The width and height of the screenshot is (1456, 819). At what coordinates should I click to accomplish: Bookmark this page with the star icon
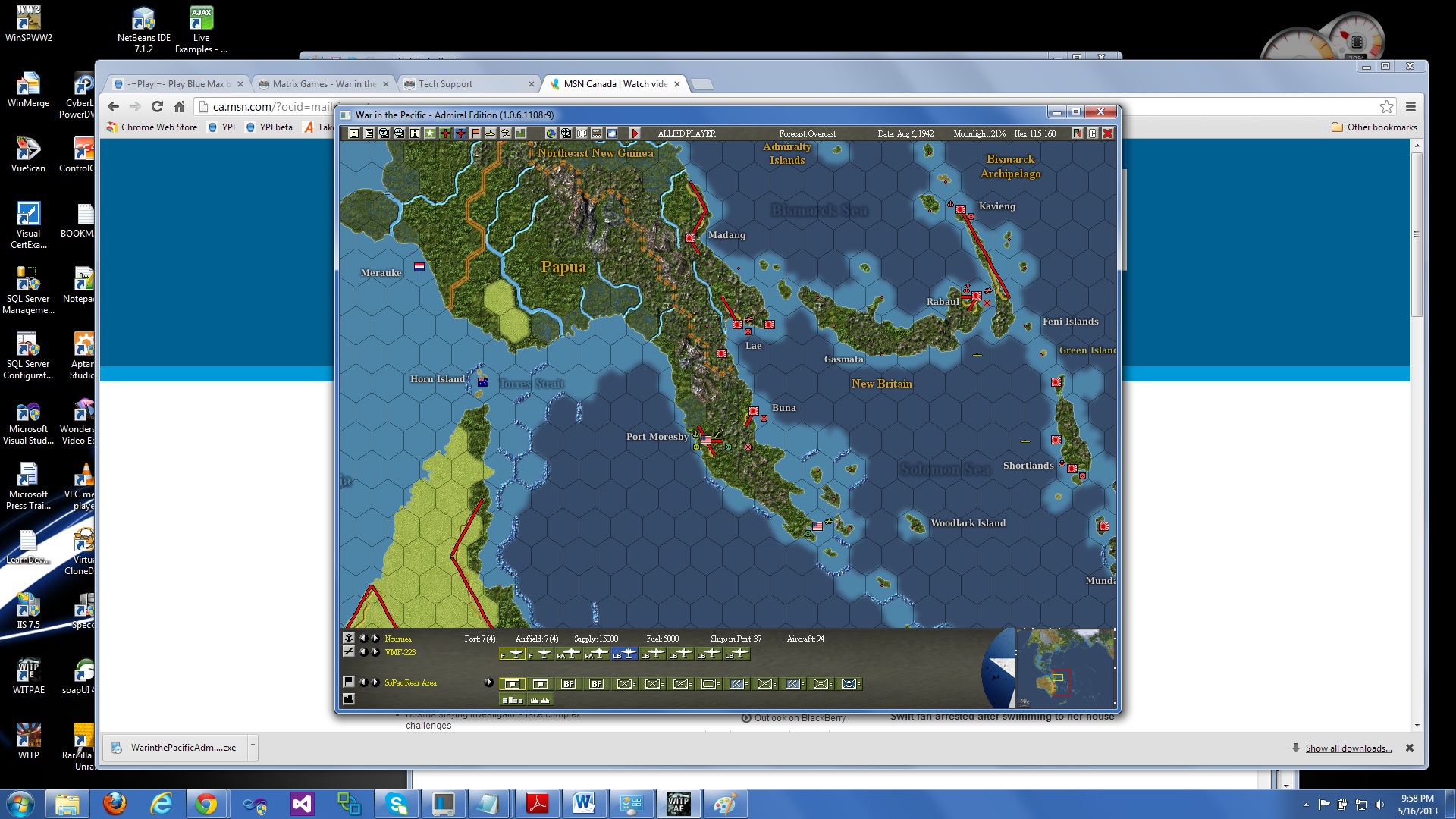point(1386,107)
